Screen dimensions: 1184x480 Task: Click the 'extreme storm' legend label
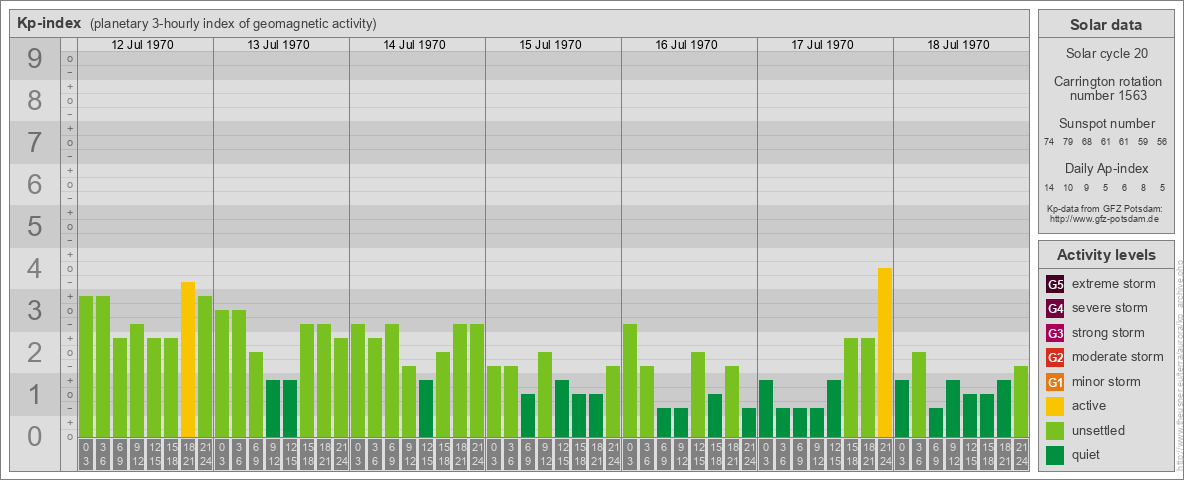(1114, 284)
